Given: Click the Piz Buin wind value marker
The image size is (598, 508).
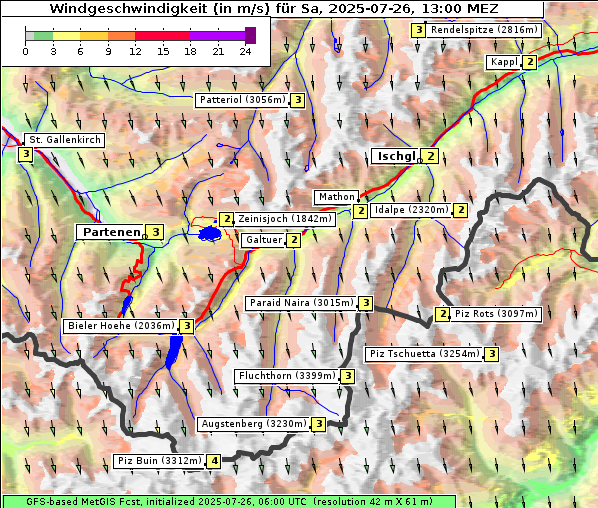Looking at the screenshot, I should (x=214, y=461).
